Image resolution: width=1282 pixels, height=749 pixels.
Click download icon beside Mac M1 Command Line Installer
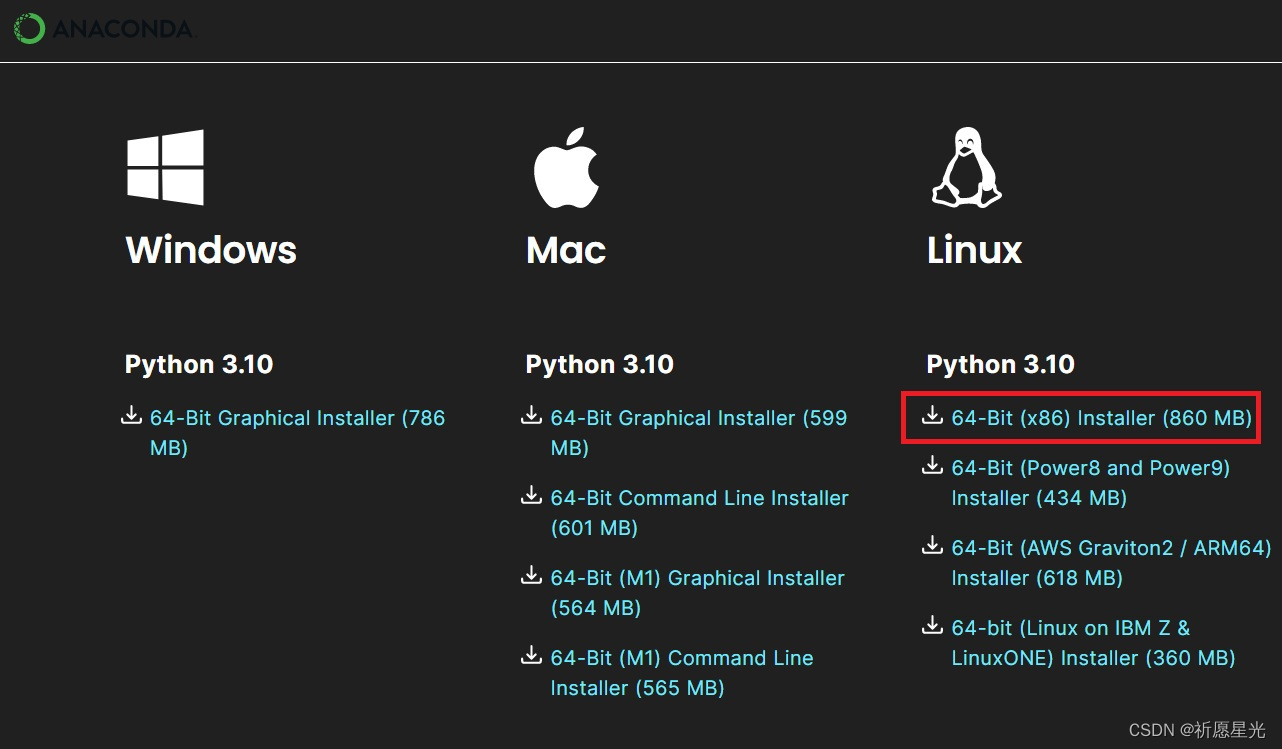point(532,655)
